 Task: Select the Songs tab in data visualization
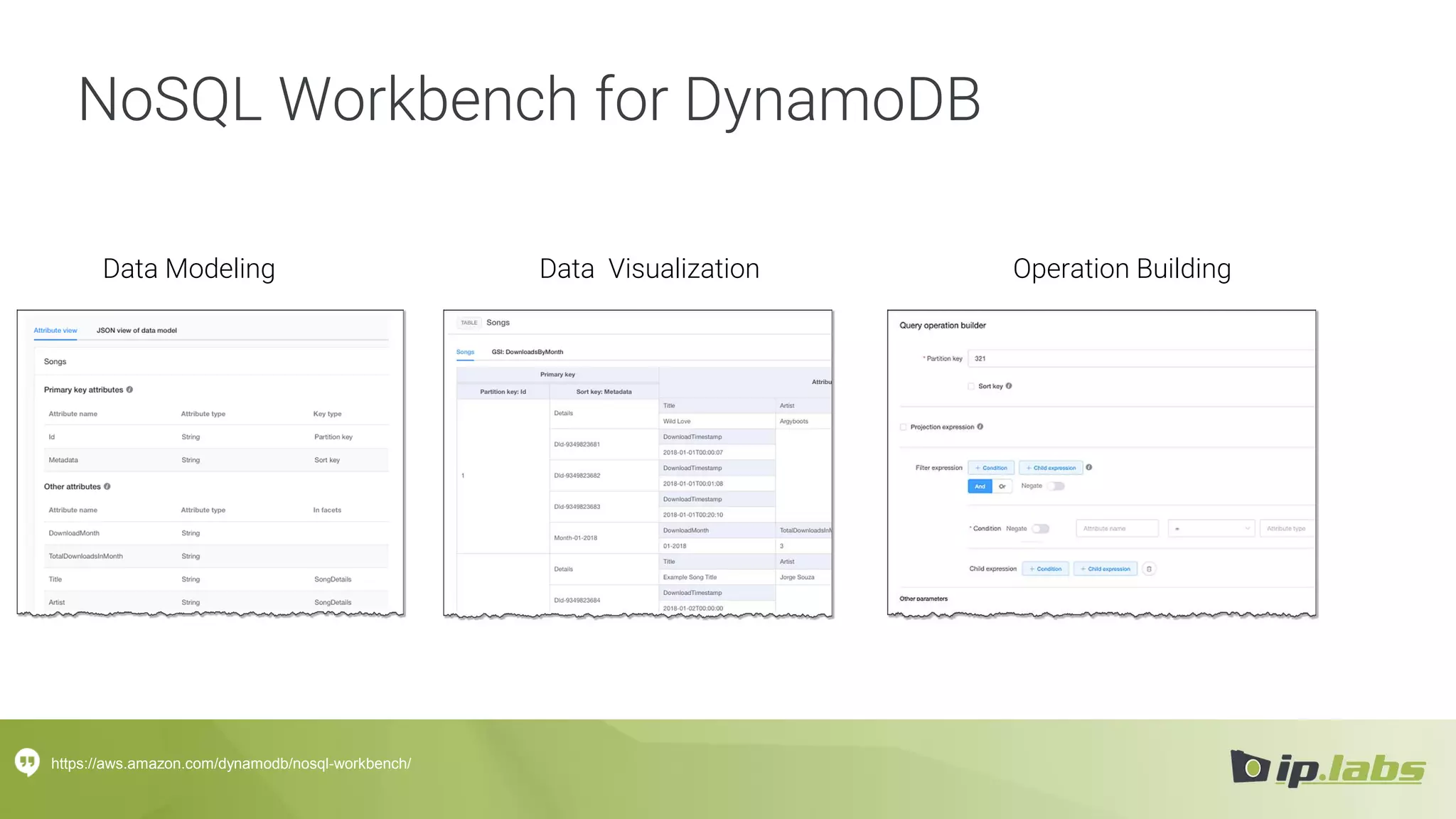[465, 352]
